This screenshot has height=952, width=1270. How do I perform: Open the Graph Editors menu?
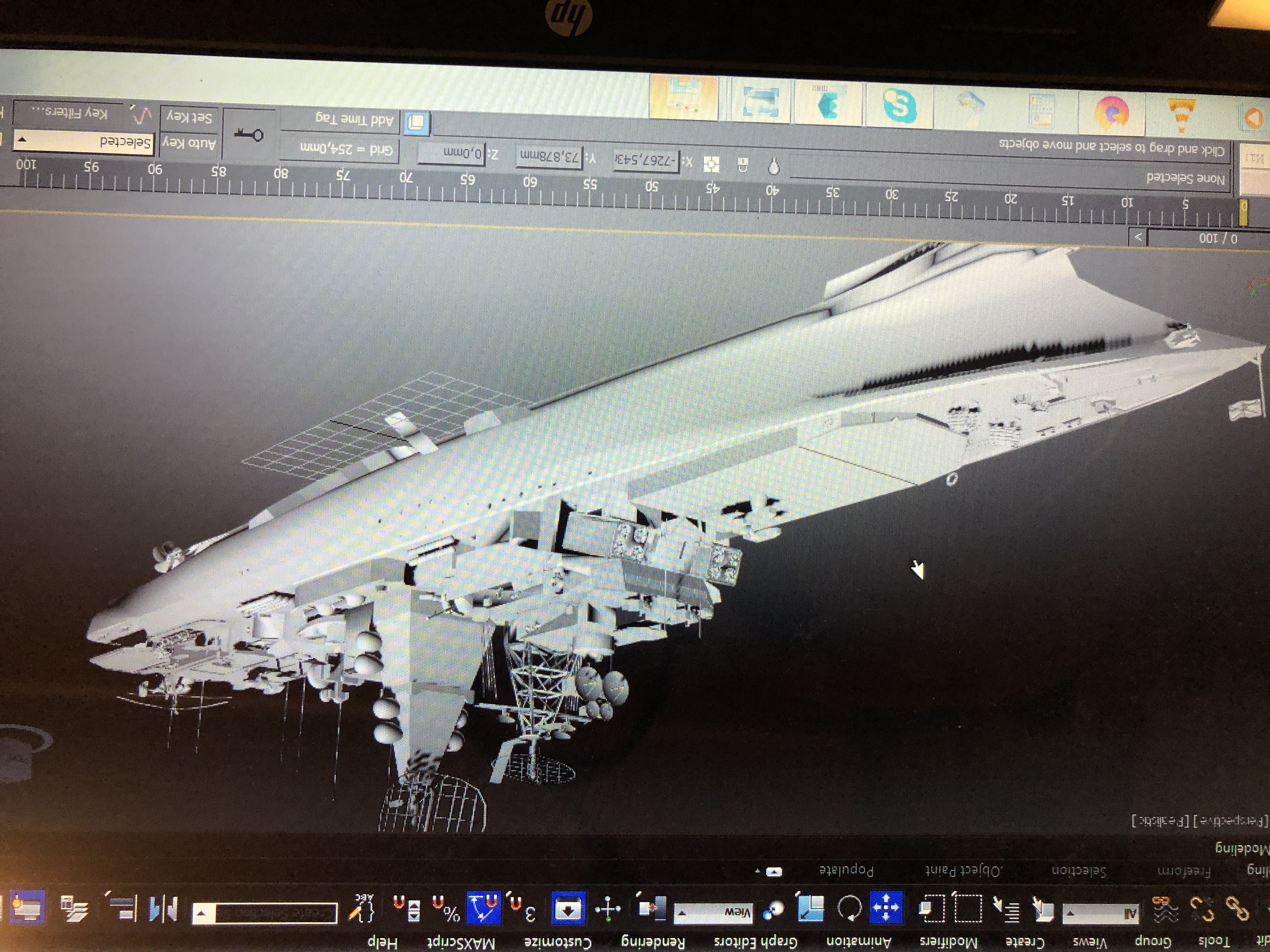755,942
